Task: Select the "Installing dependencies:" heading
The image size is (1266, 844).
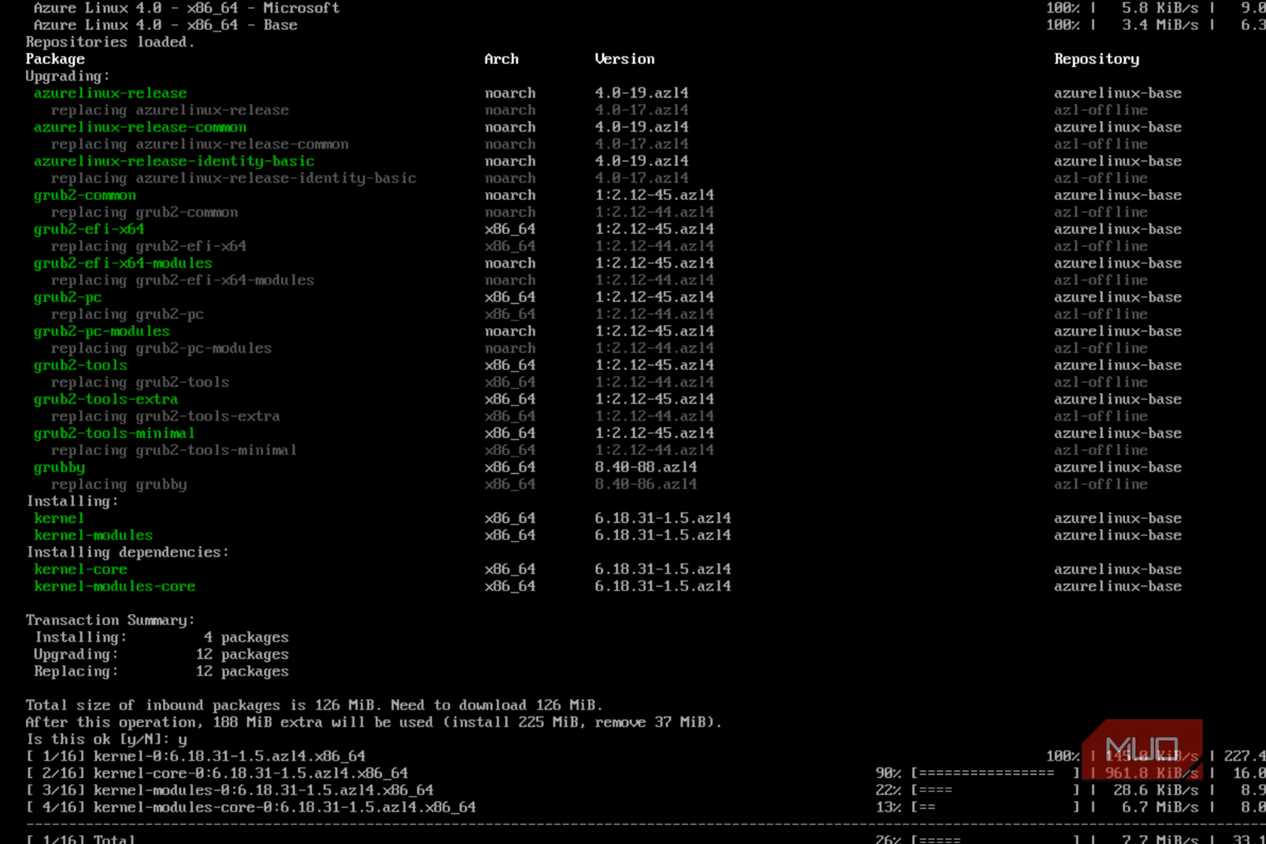Action: tap(127, 552)
